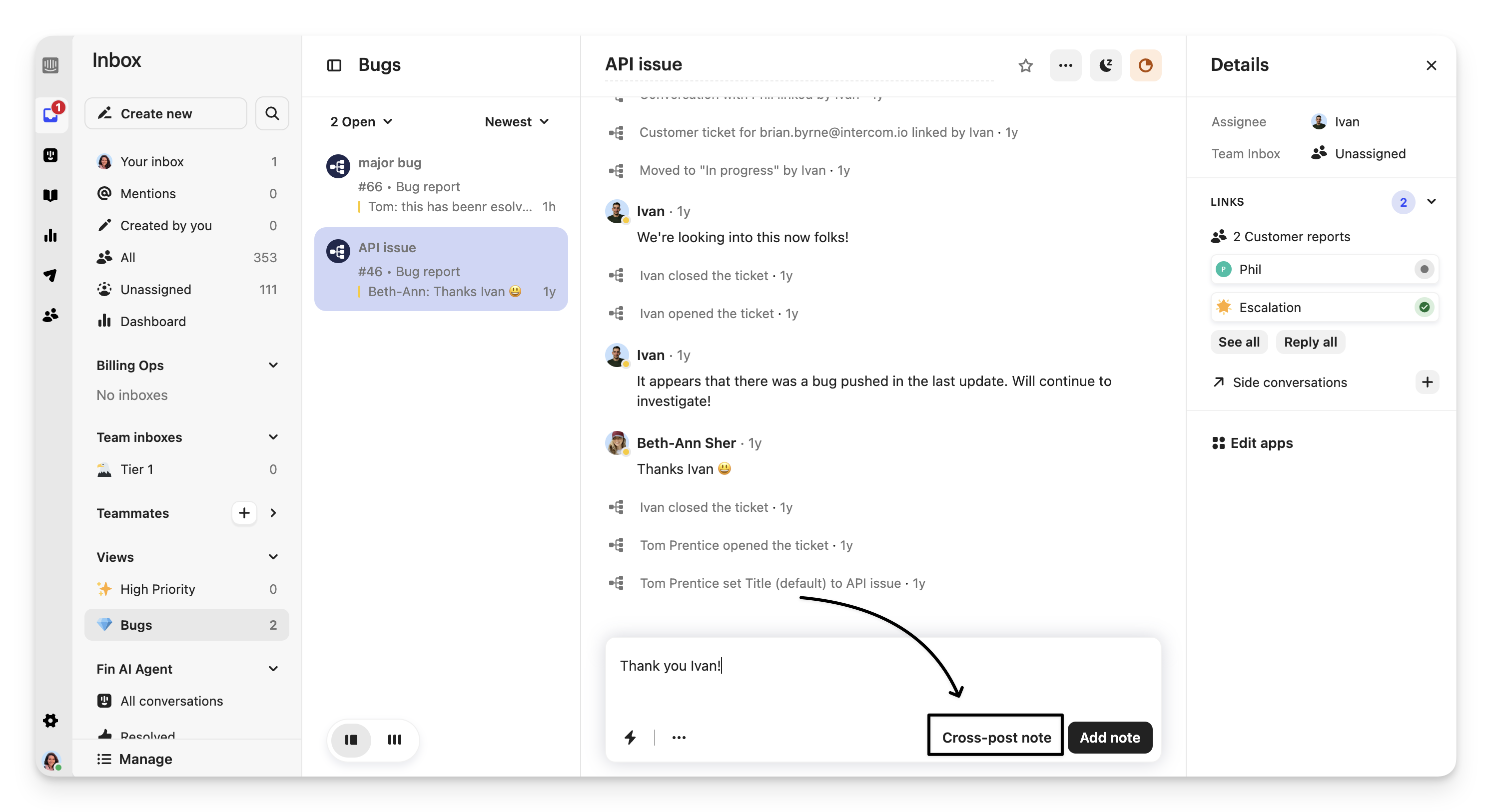This screenshot has width=1492, height=812.
Task: Open the All conversations inbox with 353
Action: tap(186, 257)
